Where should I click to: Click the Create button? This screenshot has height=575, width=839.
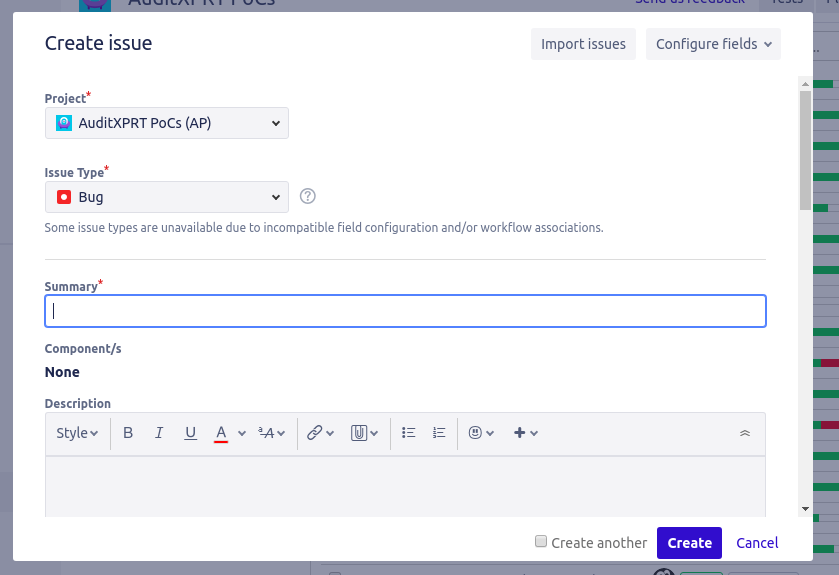coord(689,543)
